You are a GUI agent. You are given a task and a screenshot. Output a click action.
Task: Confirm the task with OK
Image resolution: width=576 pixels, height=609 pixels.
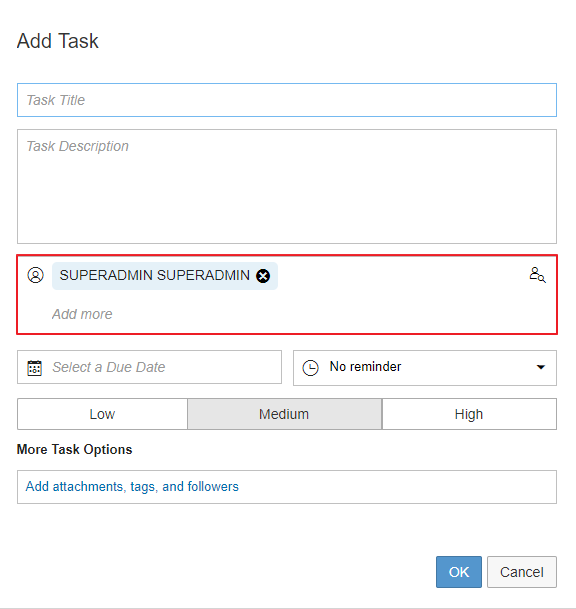pyautogui.click(x=459, y=572)
